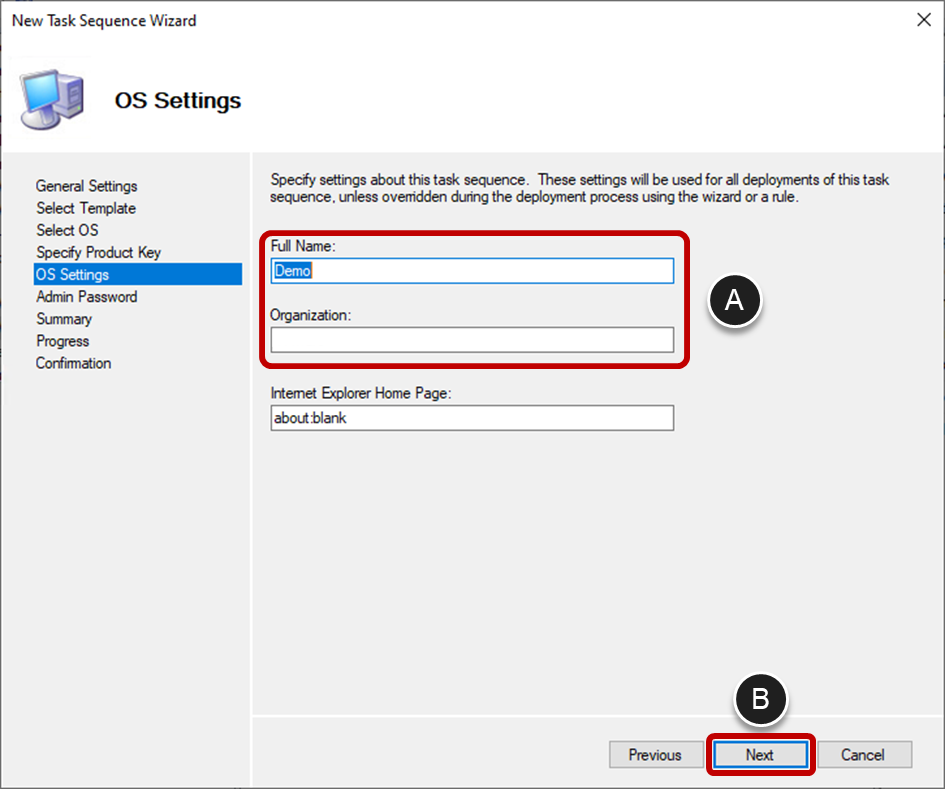Jump to the Summary step

tap(64, 318)
